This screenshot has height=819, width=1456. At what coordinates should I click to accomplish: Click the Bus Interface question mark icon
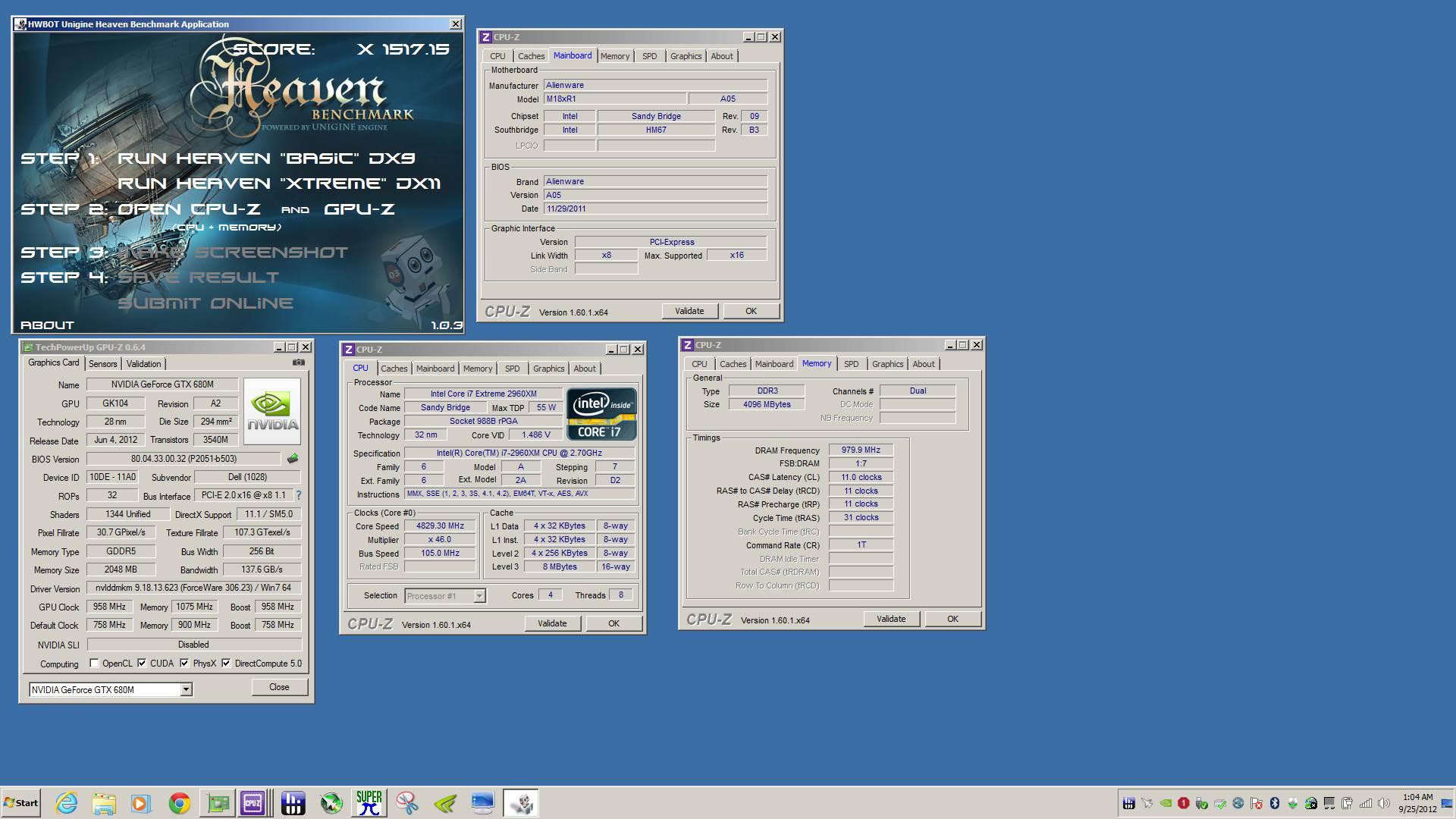299,495
